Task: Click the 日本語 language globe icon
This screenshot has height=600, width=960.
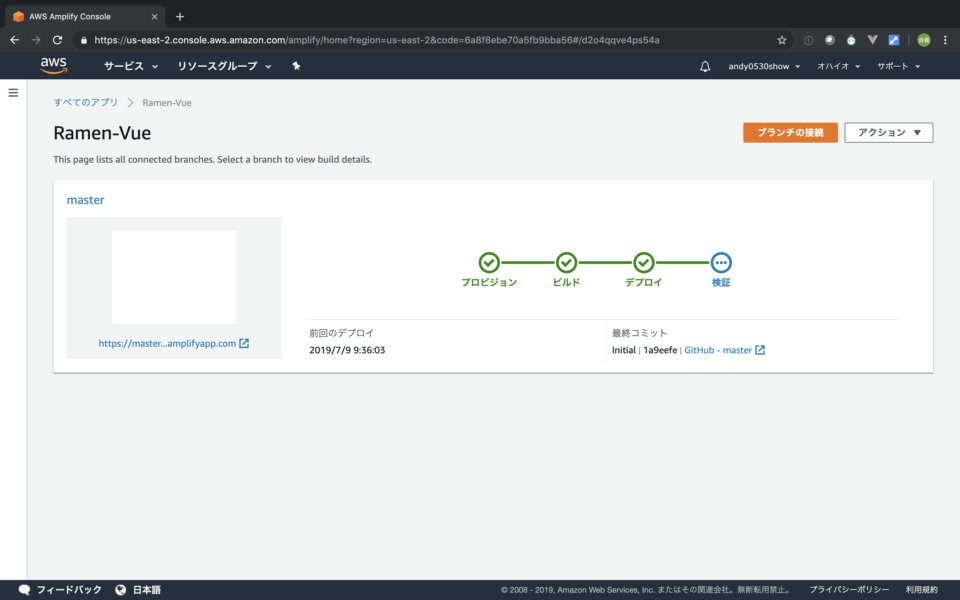Action: coord(121,589)
